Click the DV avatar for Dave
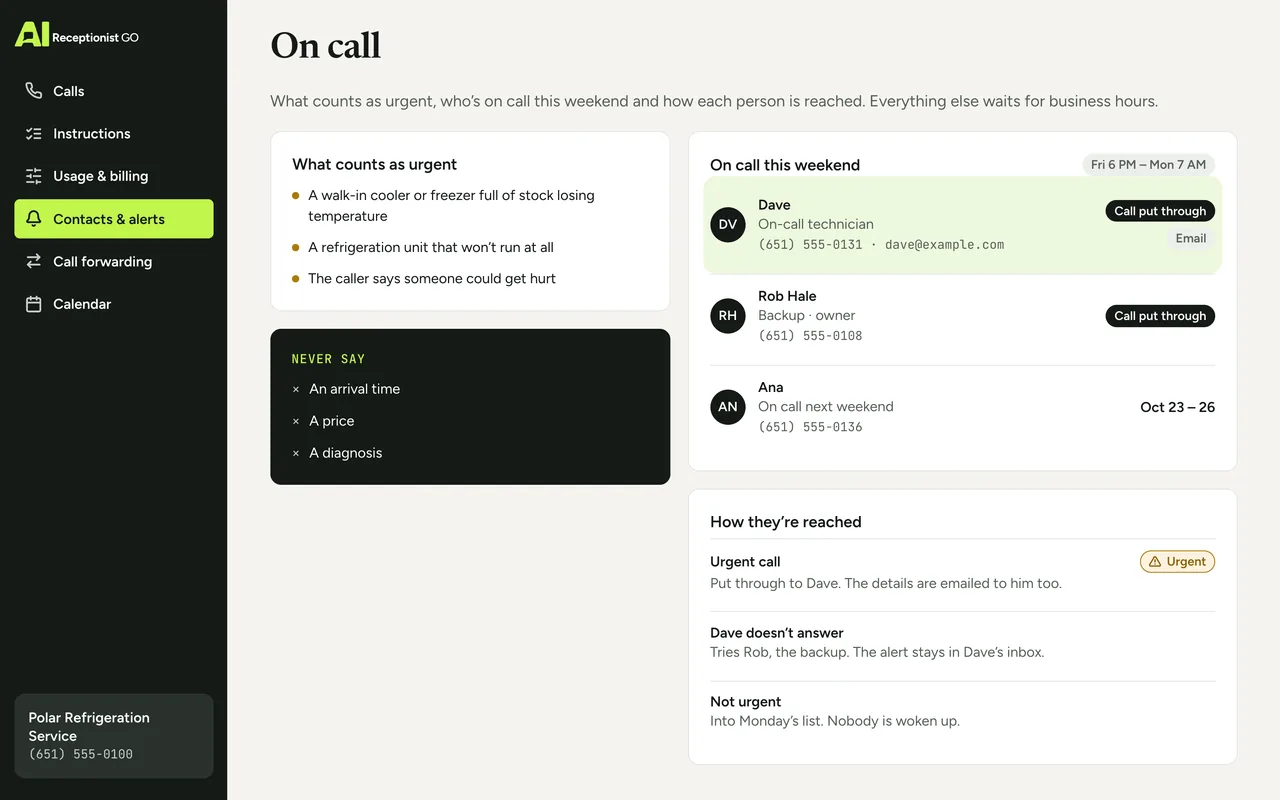Screen dimensions: 1280x800 pyautogui.click(x=728, y=224)
